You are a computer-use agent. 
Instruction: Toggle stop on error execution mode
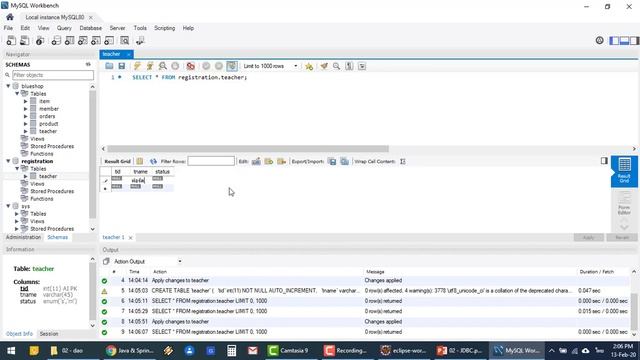click(x=190, y=66)
